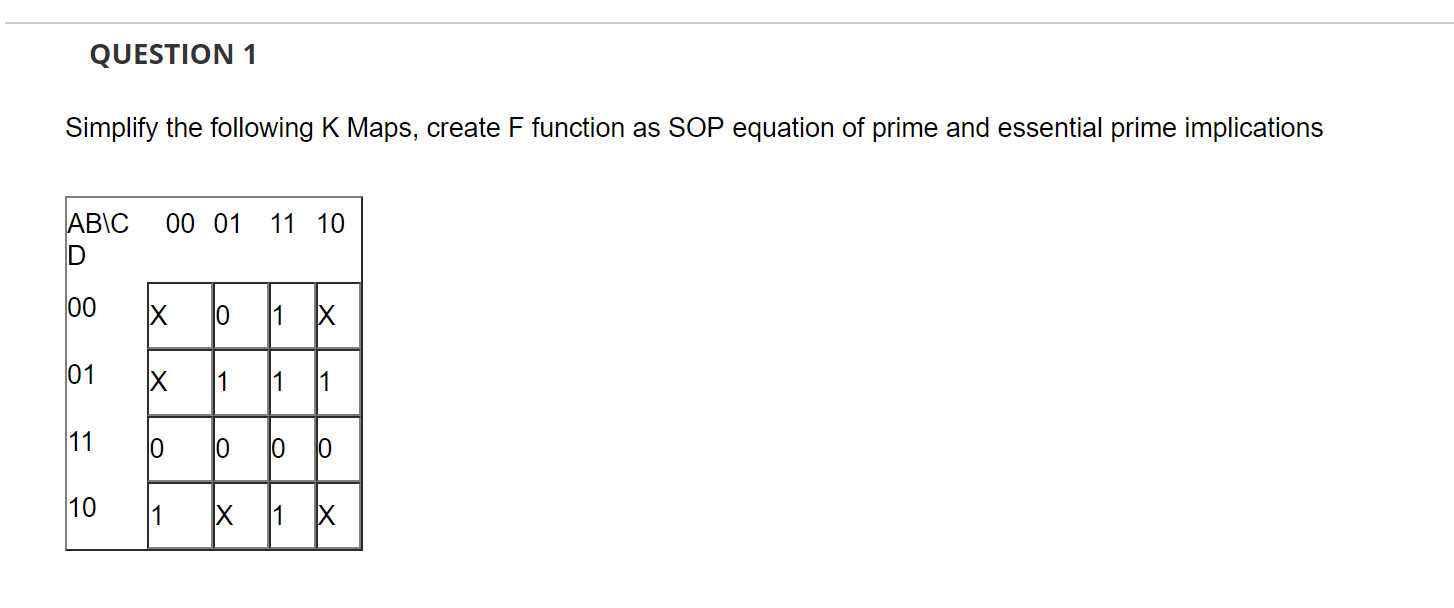Viewport: 1454px width, 608px height.
Task: Click the 1 cell at row 01, column 10
Action: [x=338, y=382]
